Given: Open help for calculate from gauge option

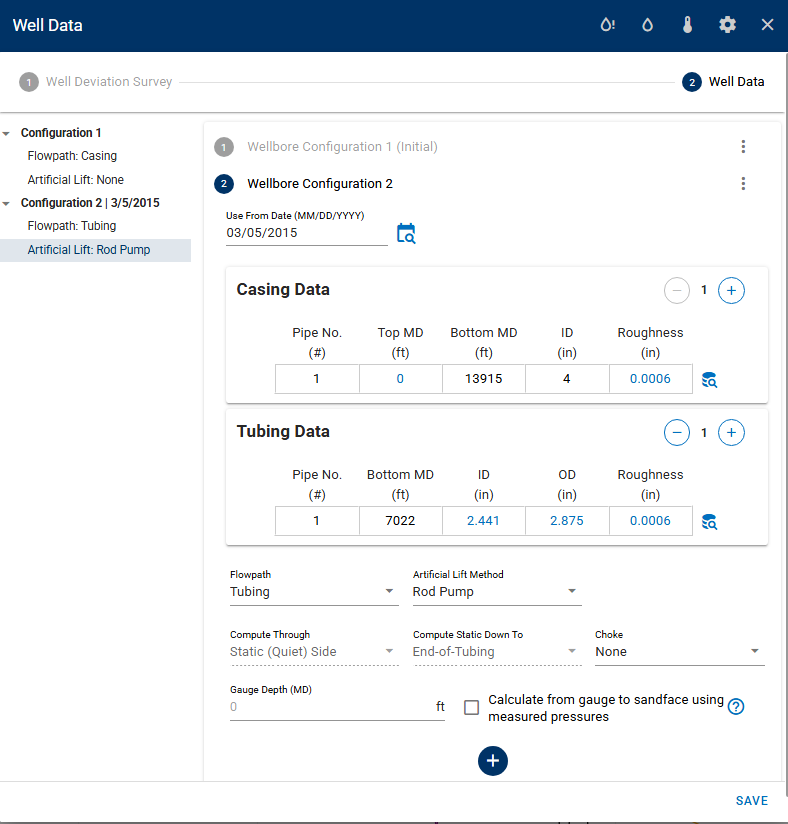Looking at the screenshot, I should pyautogui.click(x=736, y=707).
